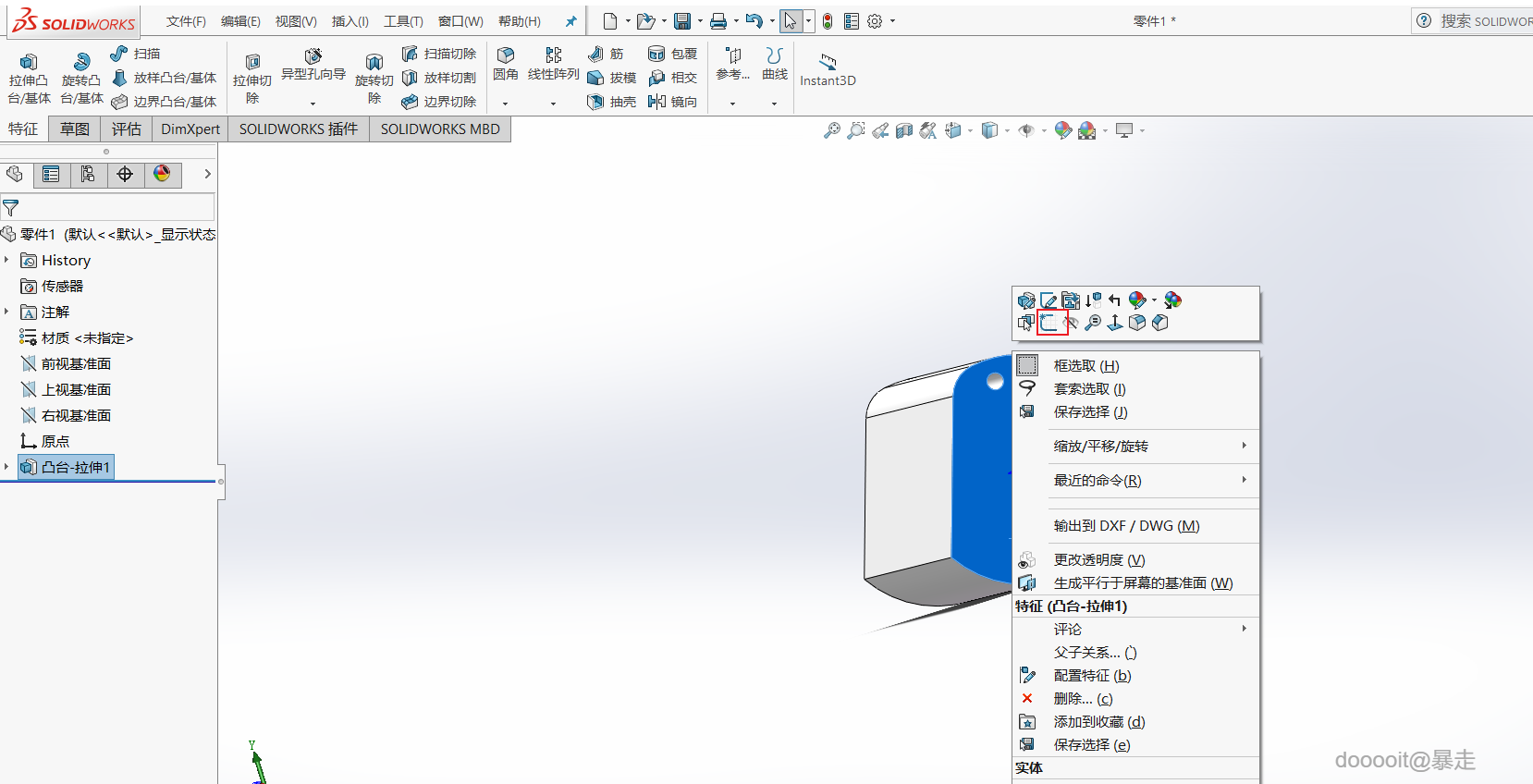Screen dimensions: 1533x784
Task: Expand the History tree node
Action: point(6,261)
